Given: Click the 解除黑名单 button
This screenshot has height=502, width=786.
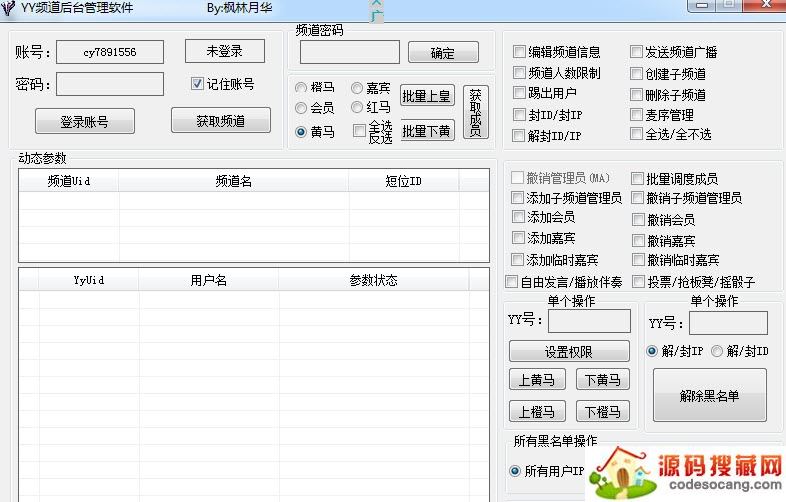Looking at the screenshot, I should point(709,396).
